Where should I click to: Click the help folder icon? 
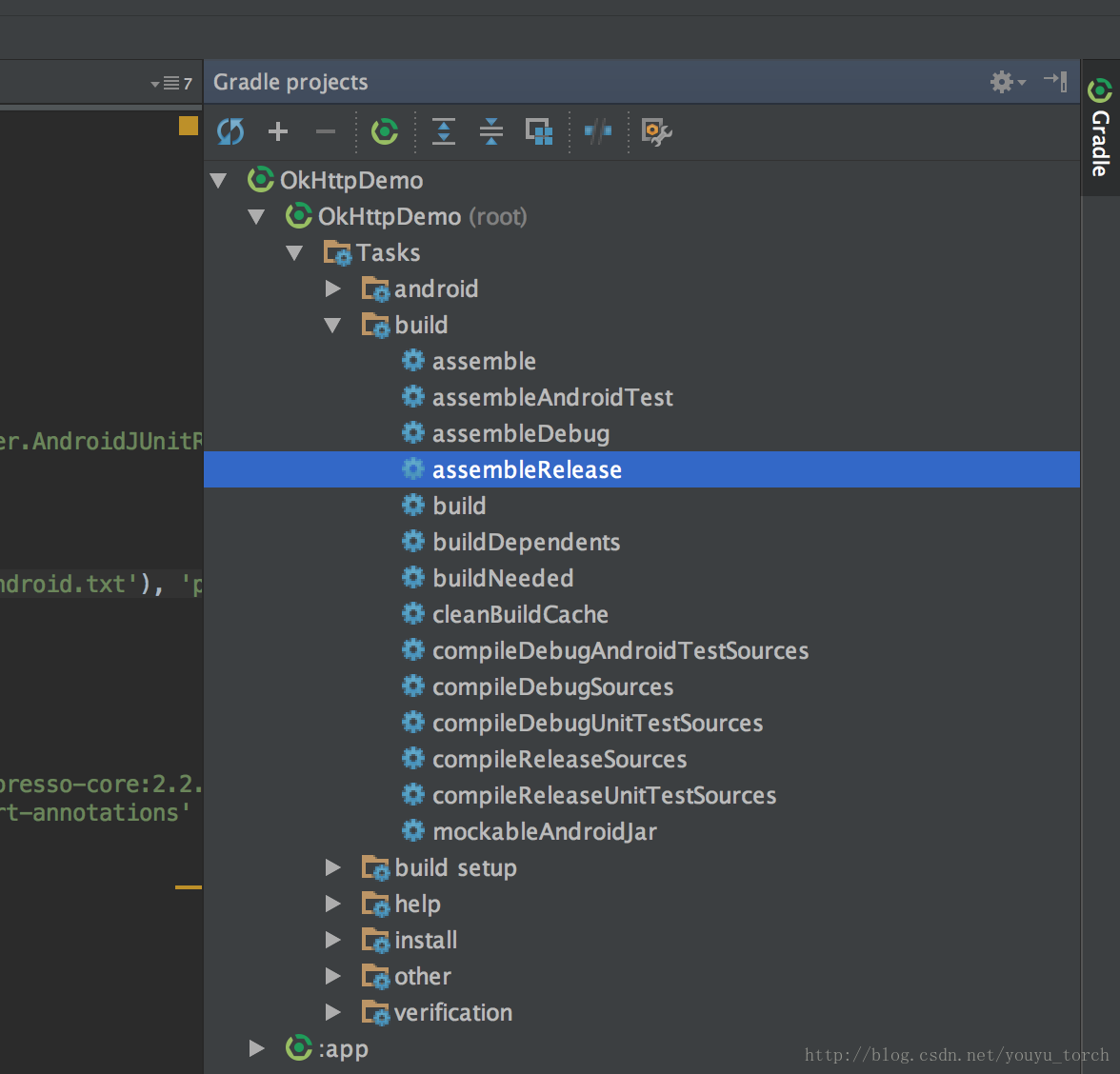(375, 905)
